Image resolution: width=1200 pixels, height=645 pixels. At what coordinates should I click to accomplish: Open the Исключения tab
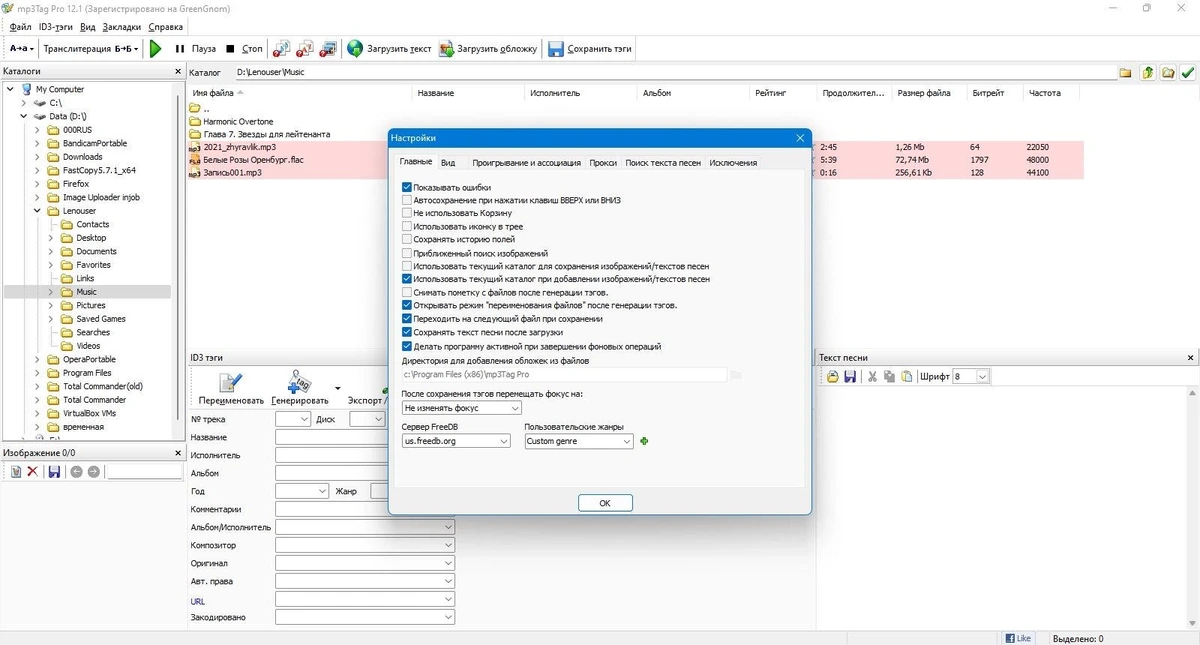coord(733,162)
